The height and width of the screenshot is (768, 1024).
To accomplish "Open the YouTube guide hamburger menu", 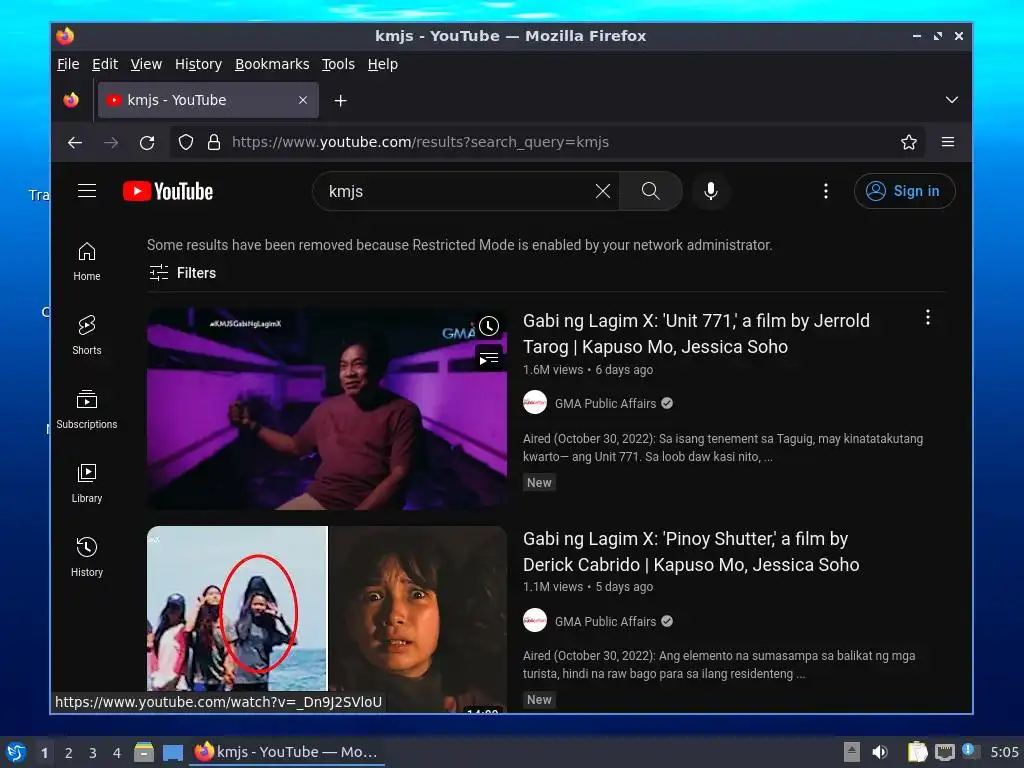I will [x=87, y=191].
